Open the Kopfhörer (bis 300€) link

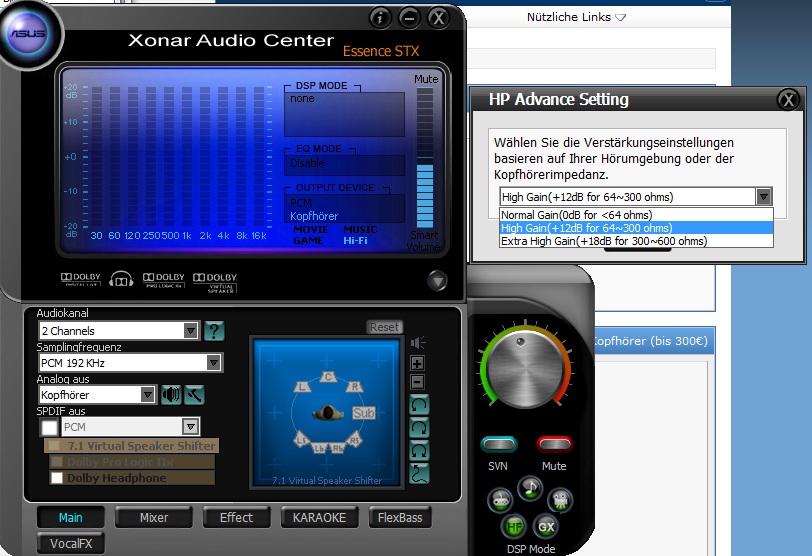[650, 341]
